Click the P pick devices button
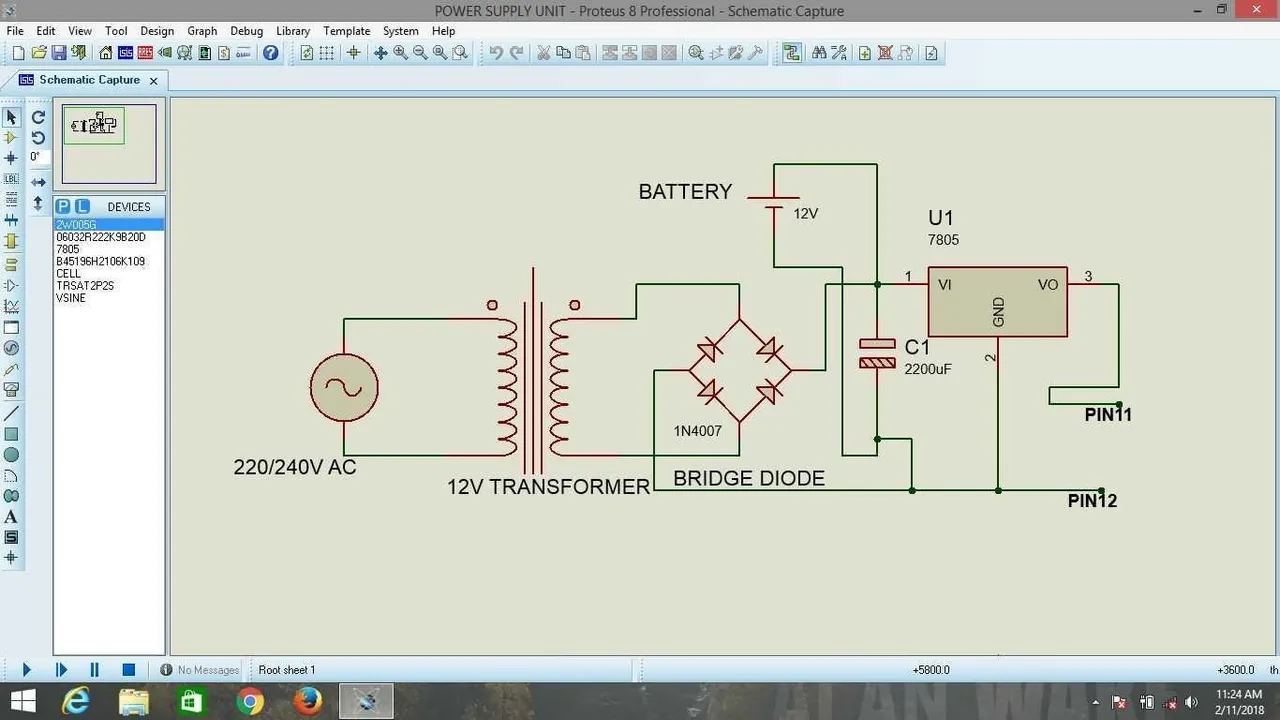The width and height of the screenshot is (1280, 720). [63, 207]
